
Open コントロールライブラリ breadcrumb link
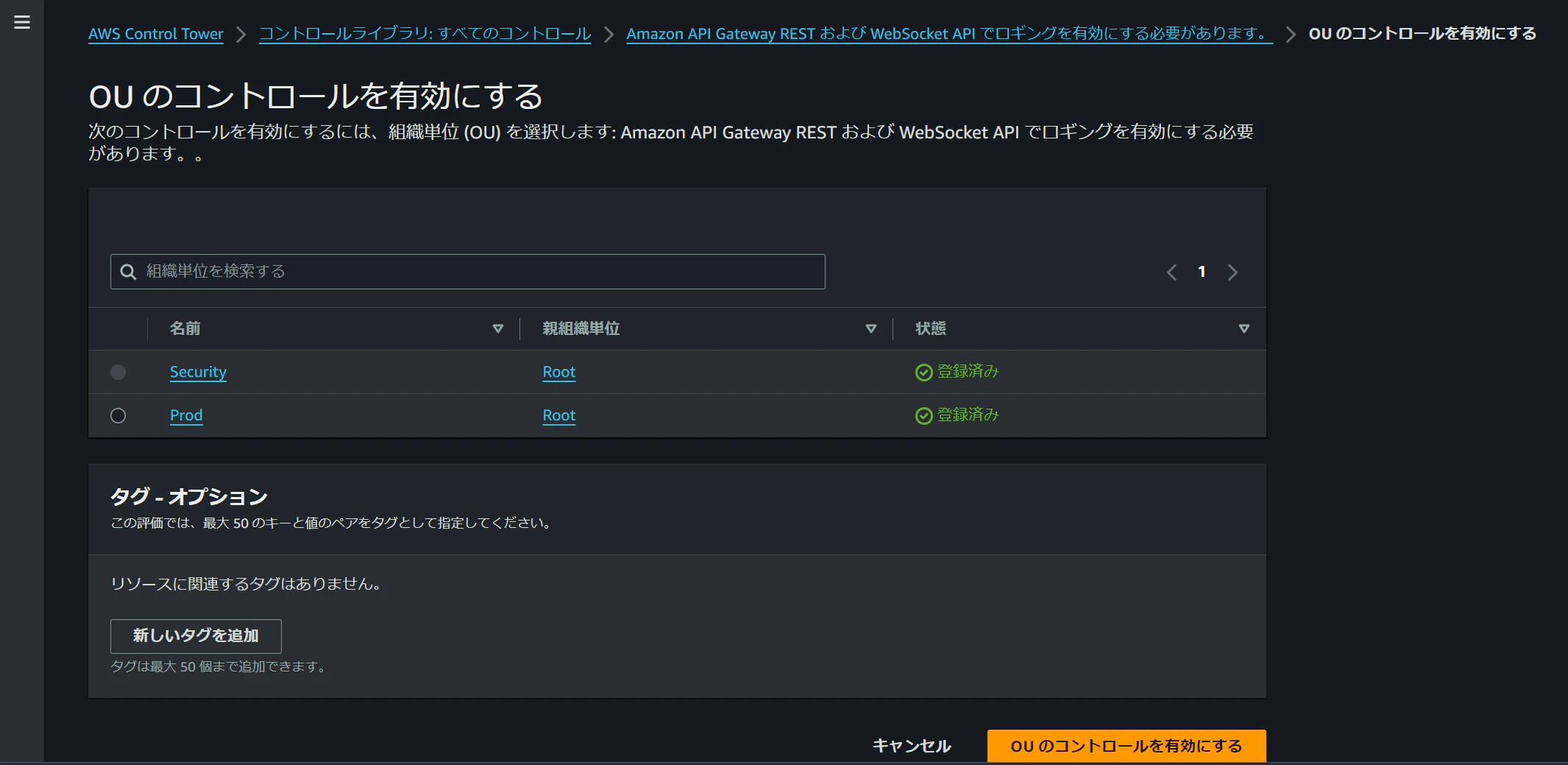[x=425, y=34]
